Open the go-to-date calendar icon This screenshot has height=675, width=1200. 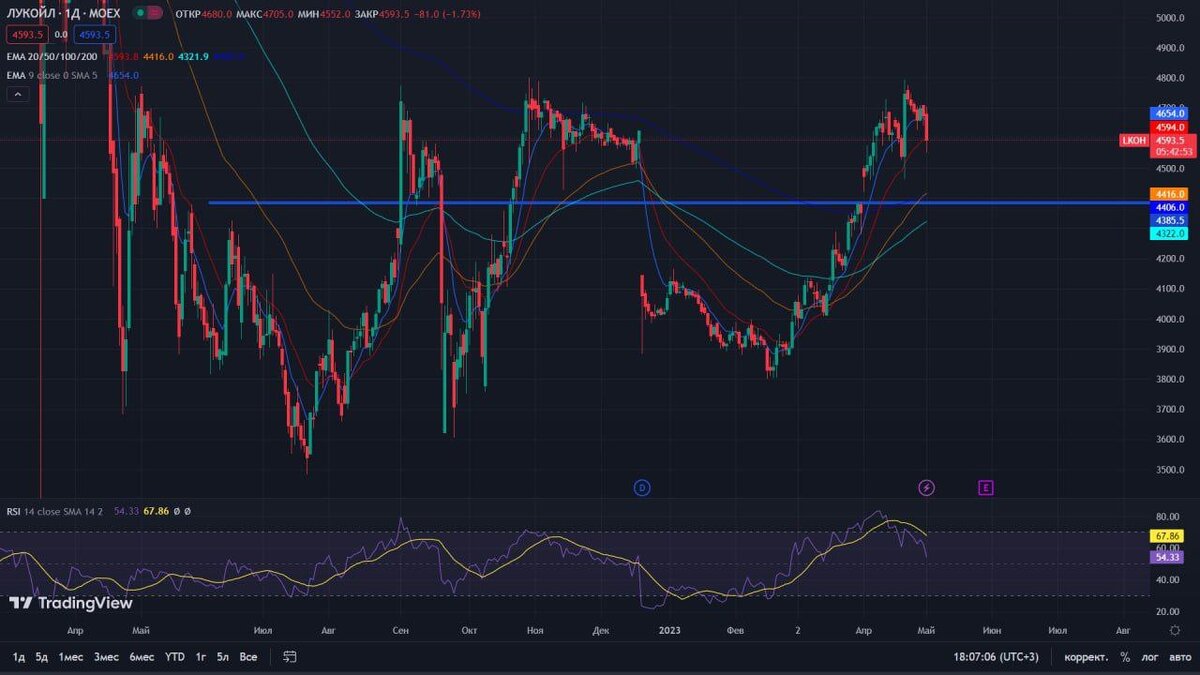tap(290, 657)
